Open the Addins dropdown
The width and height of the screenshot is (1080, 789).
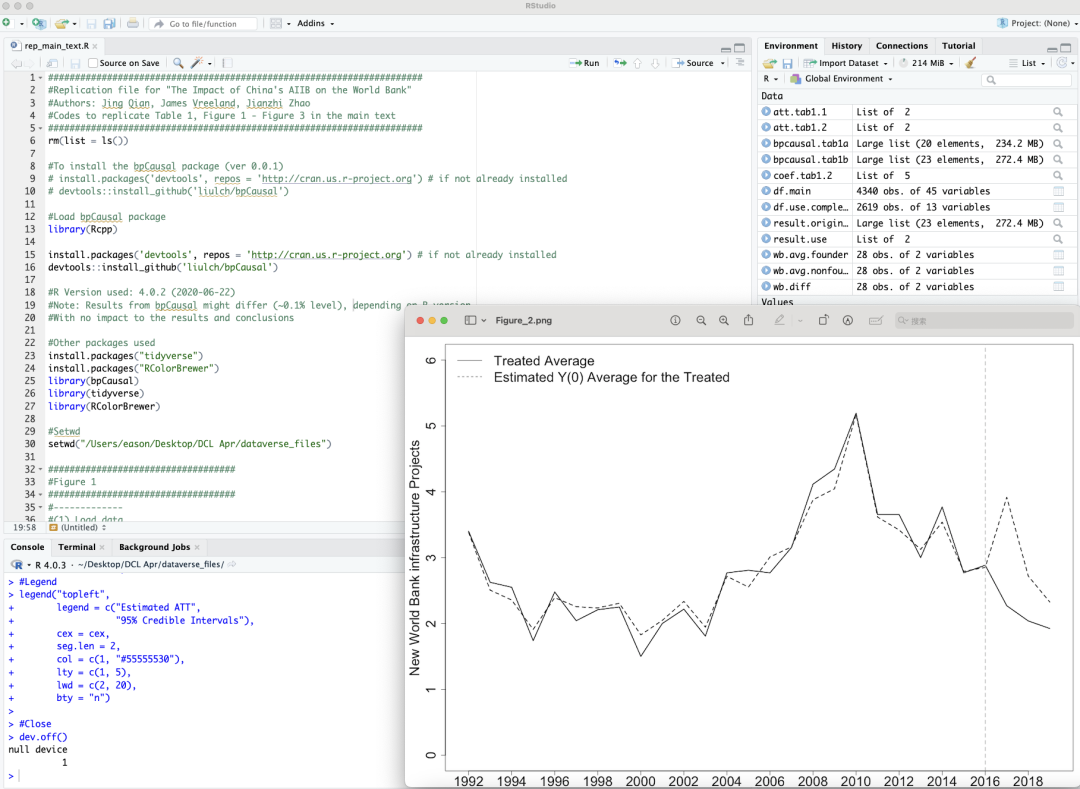315,23
